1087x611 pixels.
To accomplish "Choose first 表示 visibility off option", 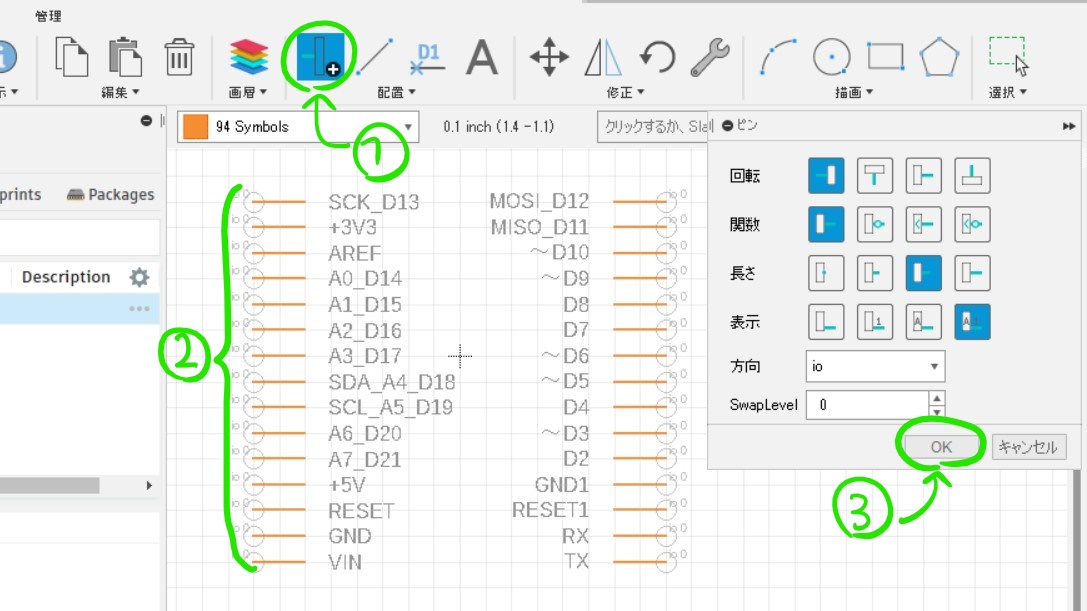I will [826, 322].
